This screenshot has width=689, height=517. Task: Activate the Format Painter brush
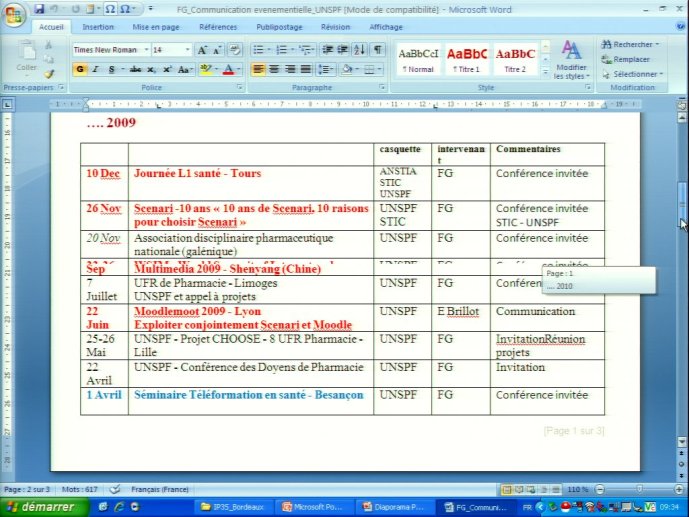coord(49,74)
